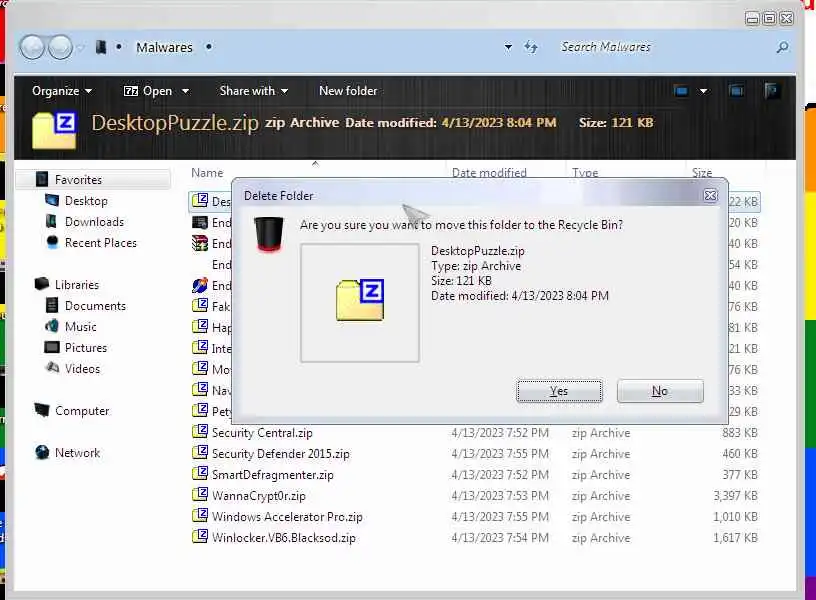
Task: Sort by the Size column header
Action: tap(702, 173)
